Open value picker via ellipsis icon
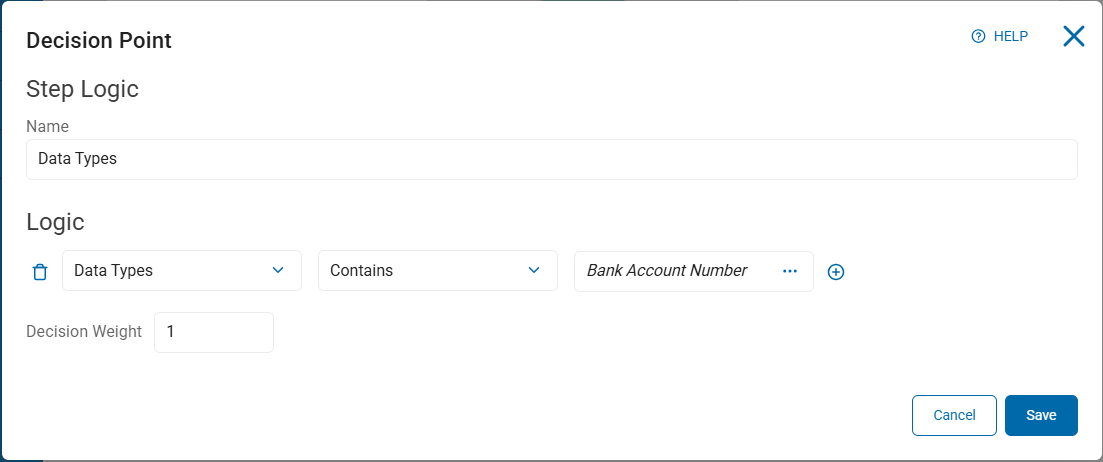 tap(790, 271)
